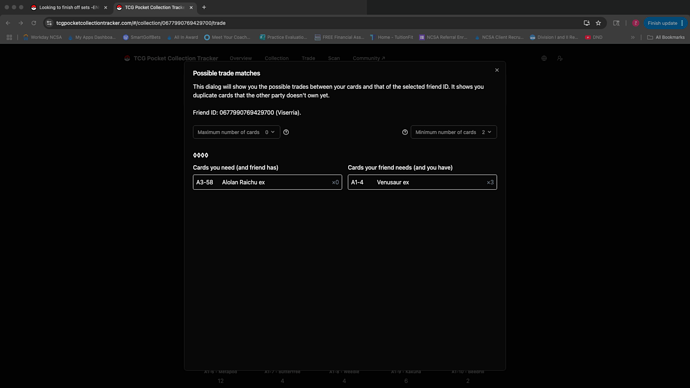Screen dimensions: 690x388
Task: Open the All Bookmarks folder
Action: pyautogui.click(x=666, y=37)
